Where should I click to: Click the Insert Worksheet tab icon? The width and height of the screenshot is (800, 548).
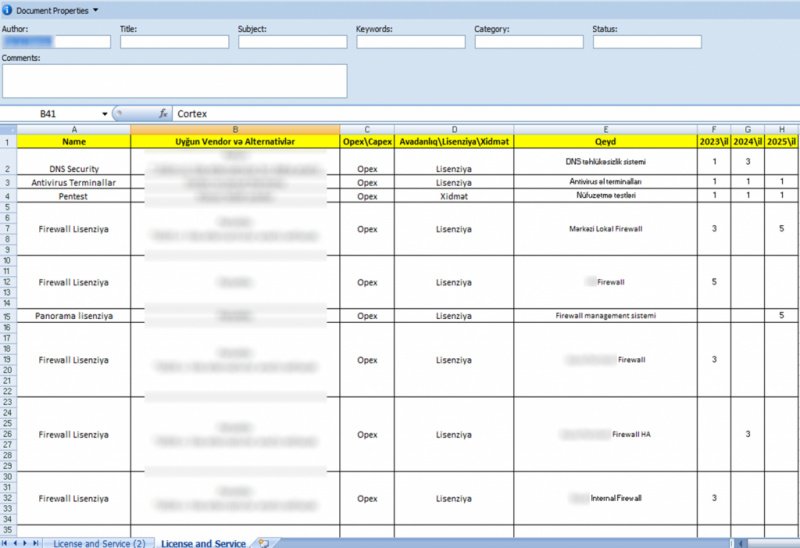pos(263,543)
